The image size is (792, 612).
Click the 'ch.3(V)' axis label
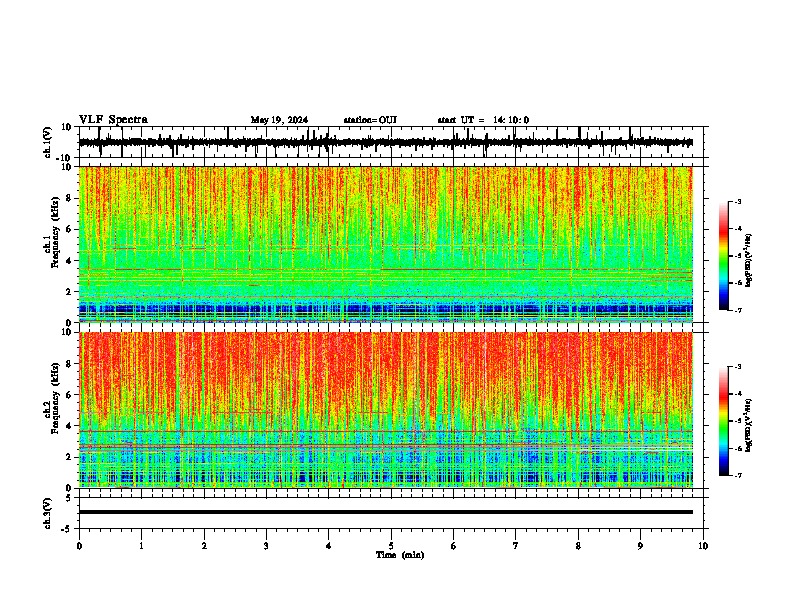tap(48, 513)
